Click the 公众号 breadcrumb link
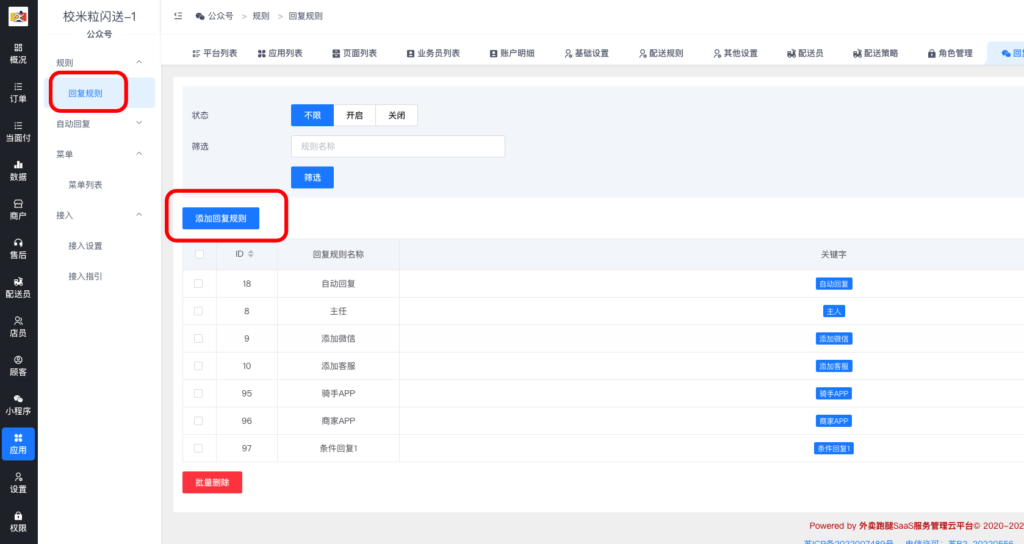This screenshot has width=1024, height=544. point(220,16)
